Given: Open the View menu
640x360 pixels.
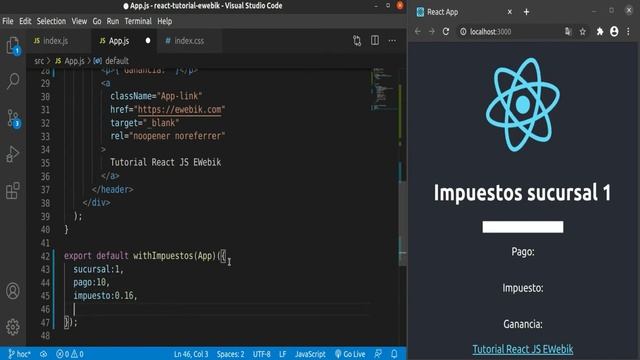Looking at the screenshot, I should (79, 21).
